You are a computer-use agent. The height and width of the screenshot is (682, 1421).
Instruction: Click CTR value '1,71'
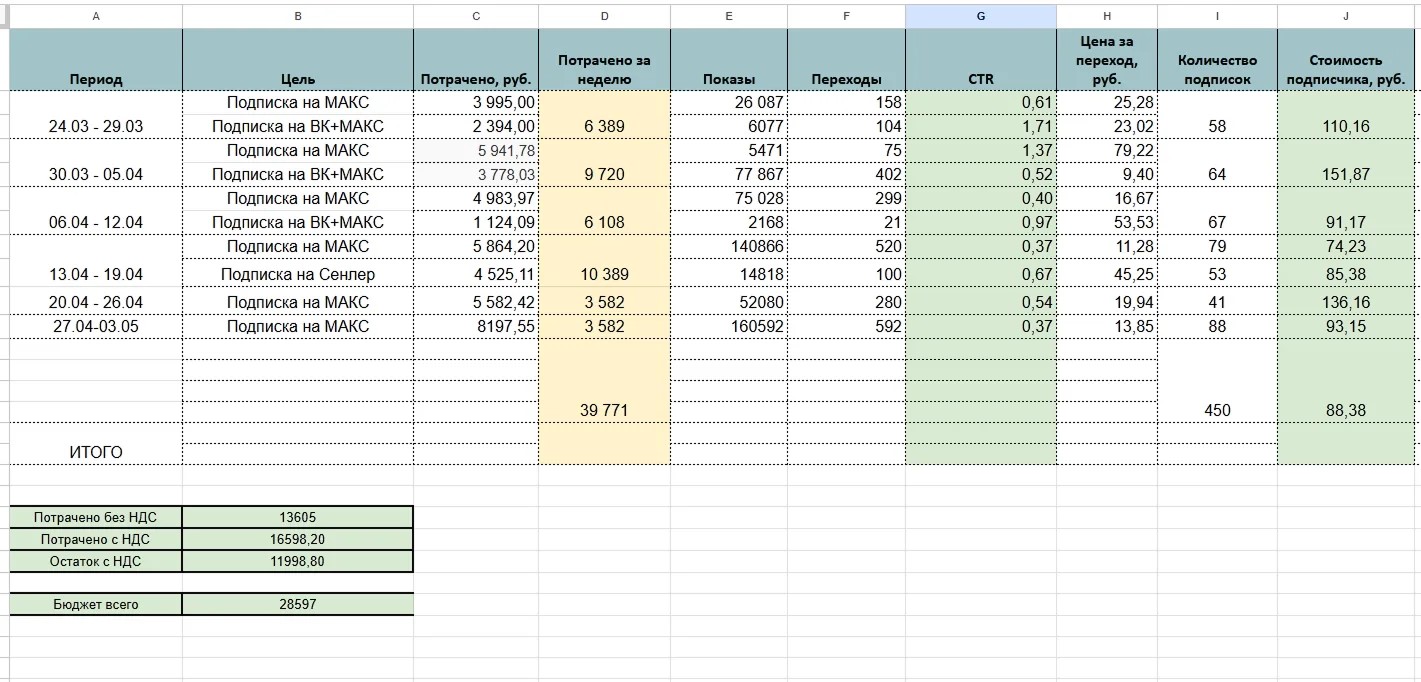(981, 126)
